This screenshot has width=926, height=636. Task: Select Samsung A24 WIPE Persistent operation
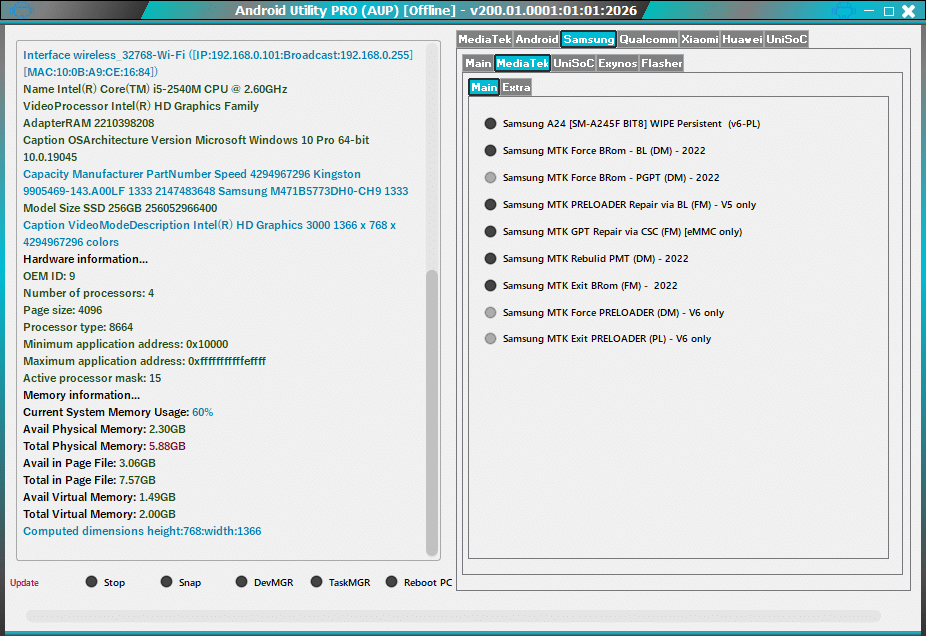click(x=490, y=123)
